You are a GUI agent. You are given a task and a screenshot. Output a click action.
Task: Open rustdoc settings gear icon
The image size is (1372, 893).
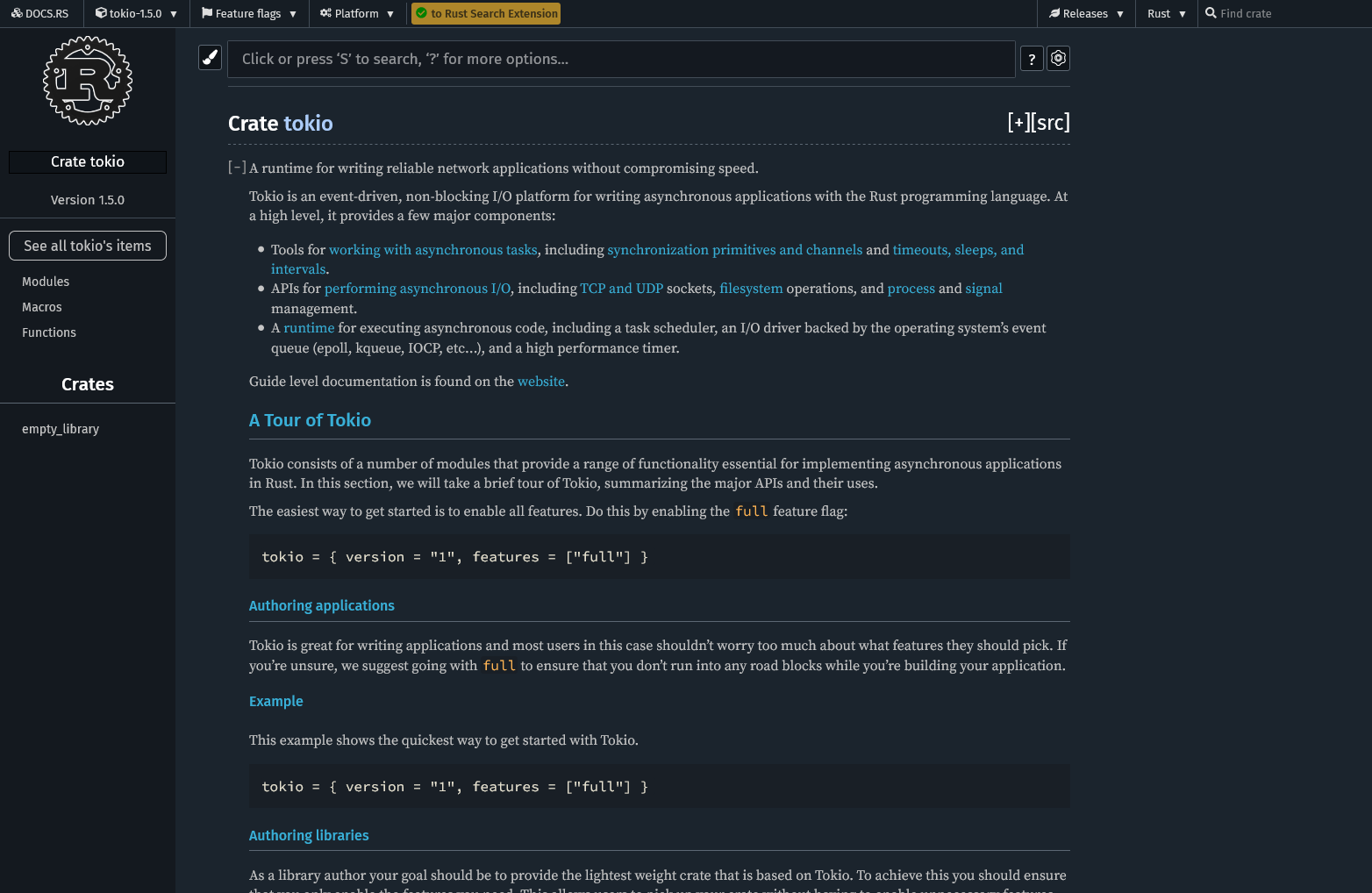click(1059, 58)
